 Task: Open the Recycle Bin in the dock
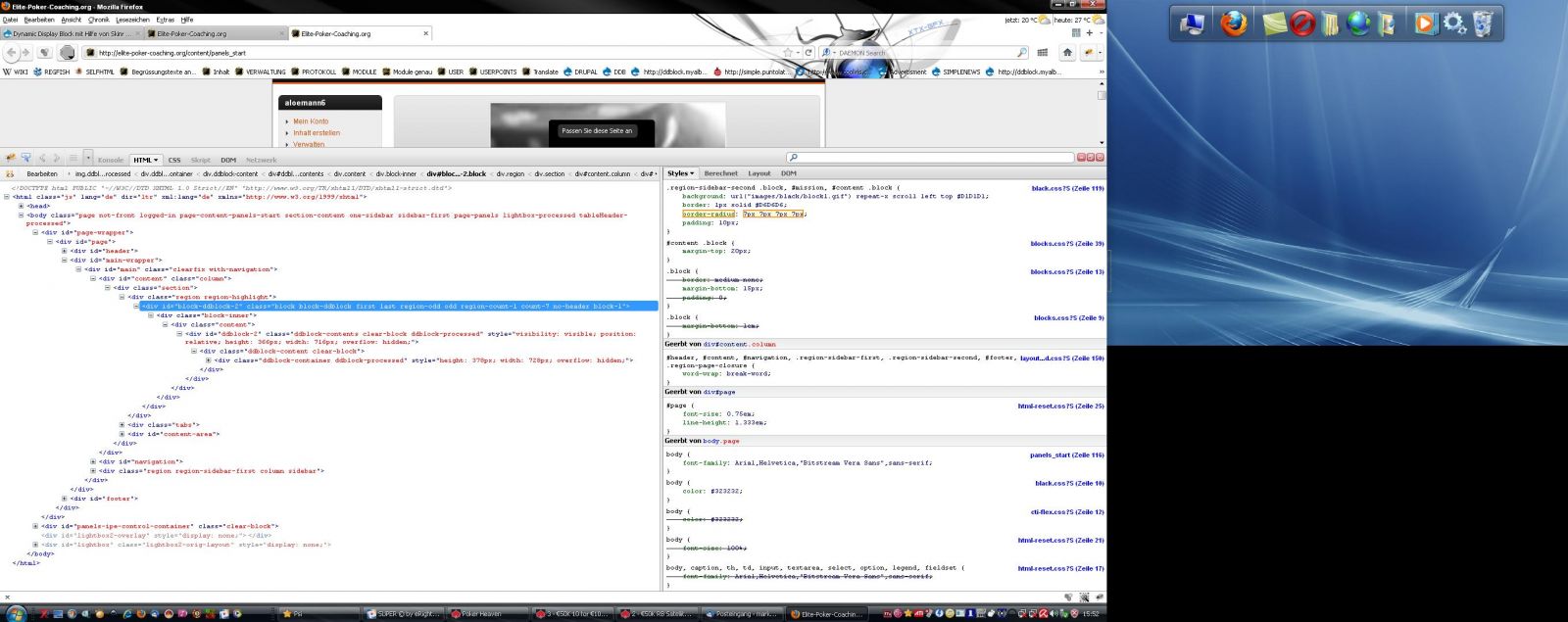[x=1483, y=23]
